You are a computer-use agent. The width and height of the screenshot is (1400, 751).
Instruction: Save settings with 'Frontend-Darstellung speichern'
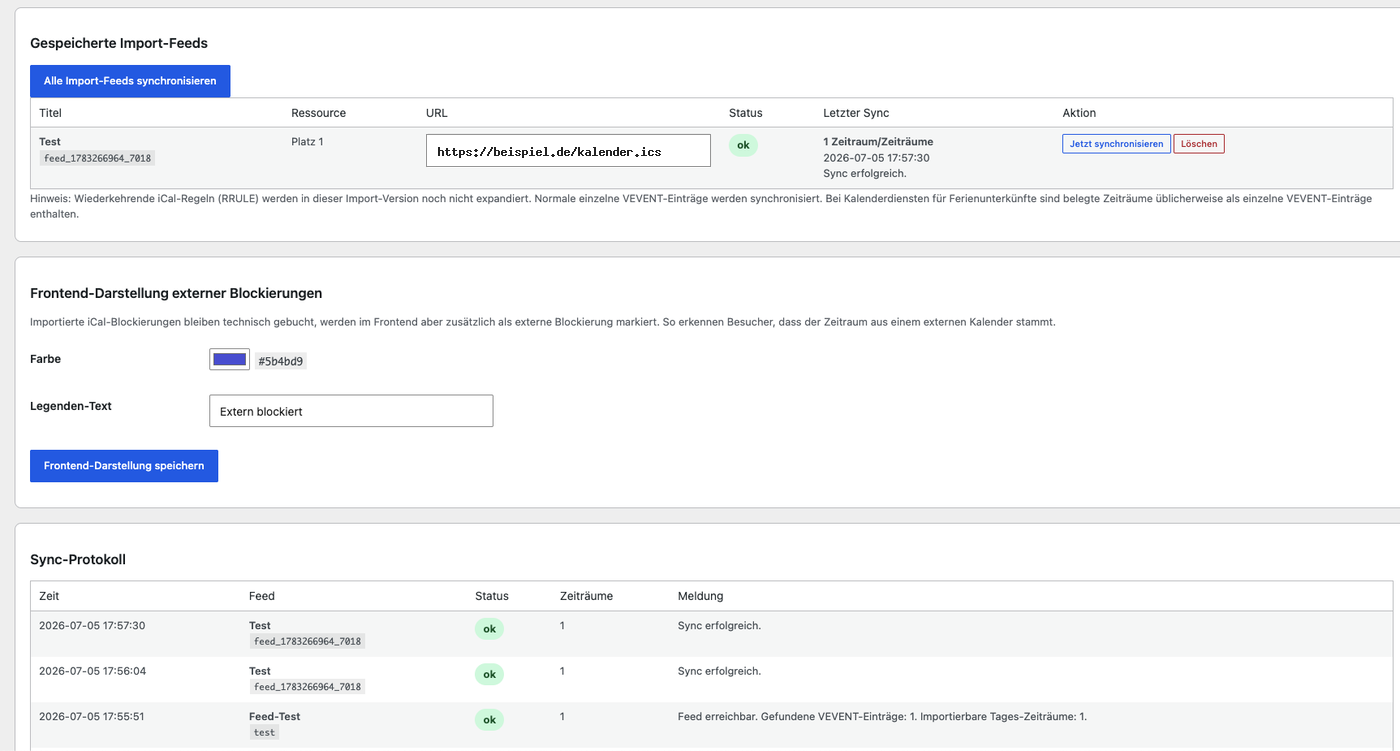124,466
